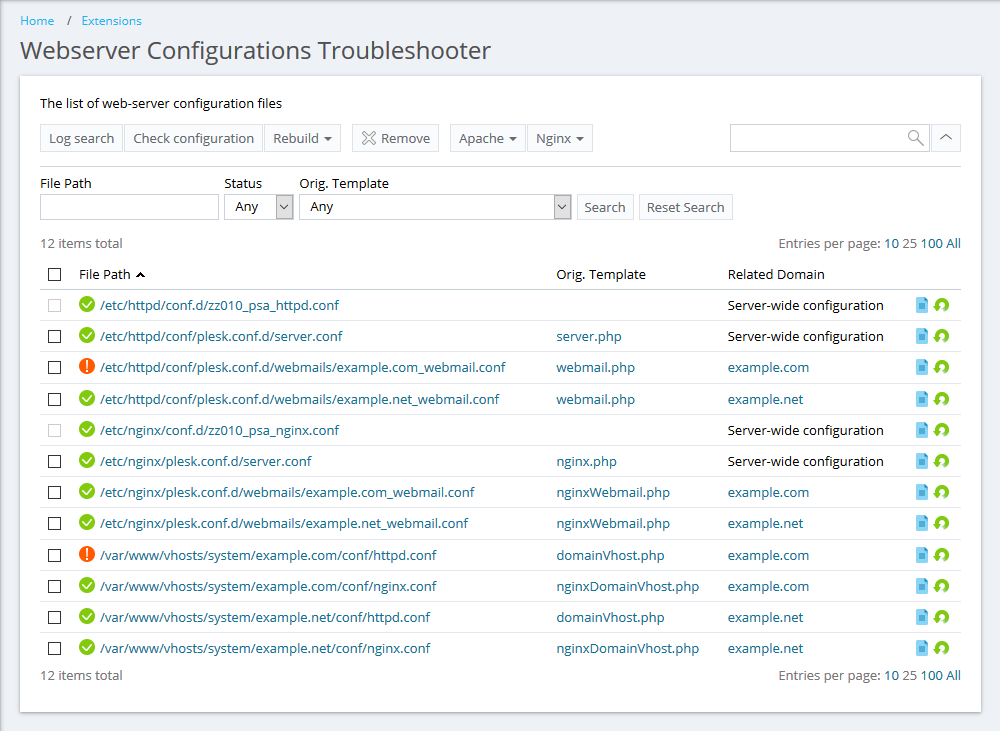Click view file icon for nginxDomainVhost.php example.net row
This screenshot has width=1000, height=731.
click(x=922, y=649)
